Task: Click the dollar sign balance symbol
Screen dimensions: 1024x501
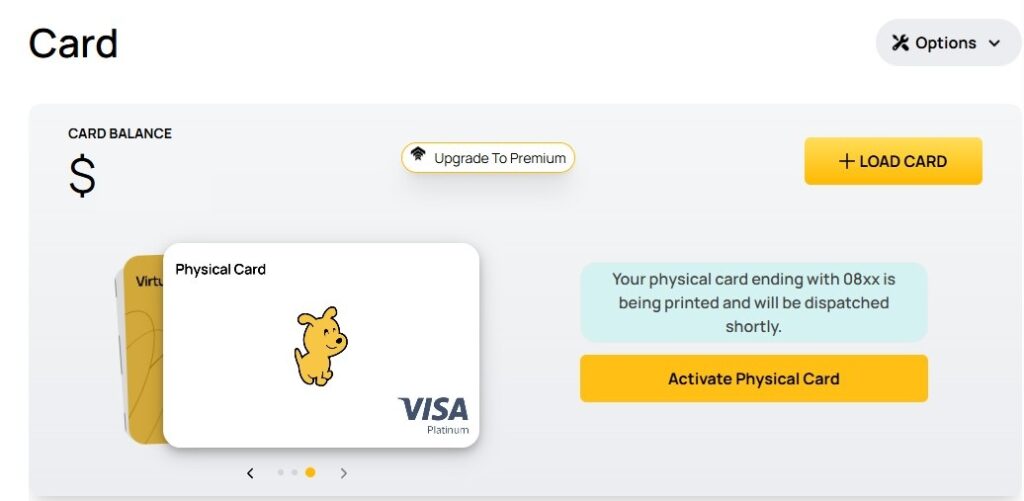Action: 82,175
